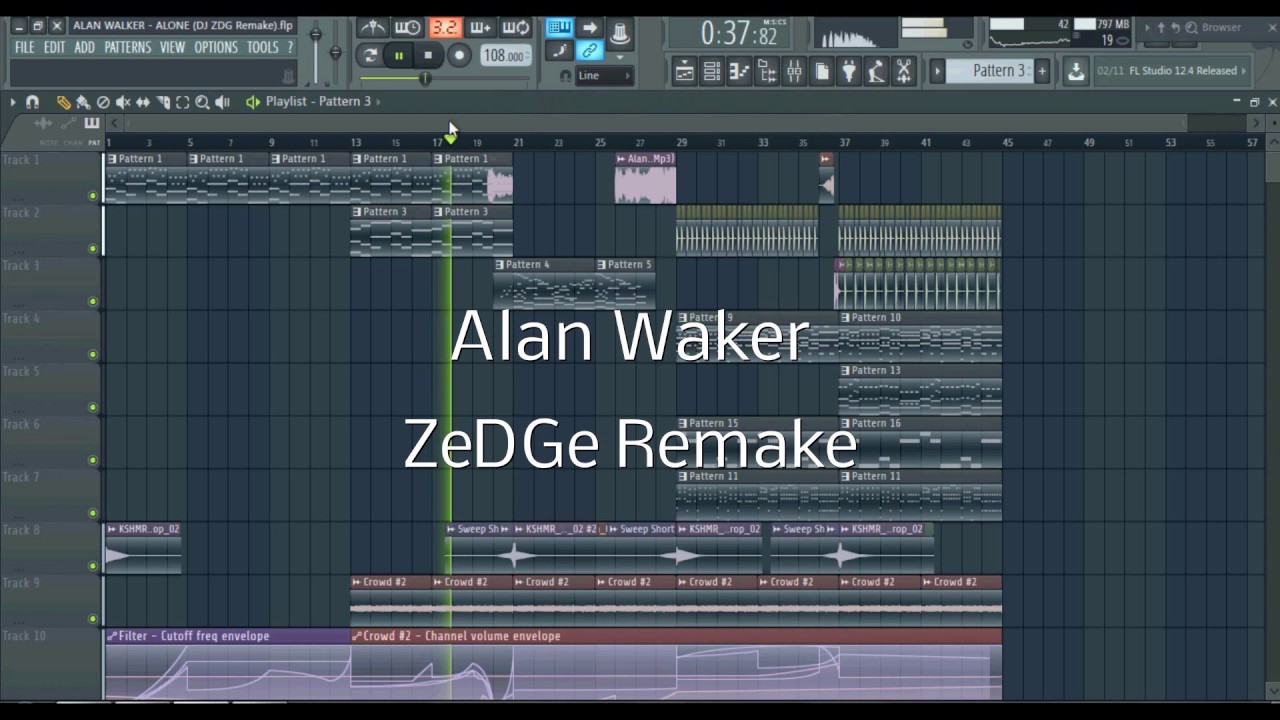Image resolution: width=1280 pixels, height=720 pixels.
Task: Open the playlist view icon
Action: click(x=685, y=71)
